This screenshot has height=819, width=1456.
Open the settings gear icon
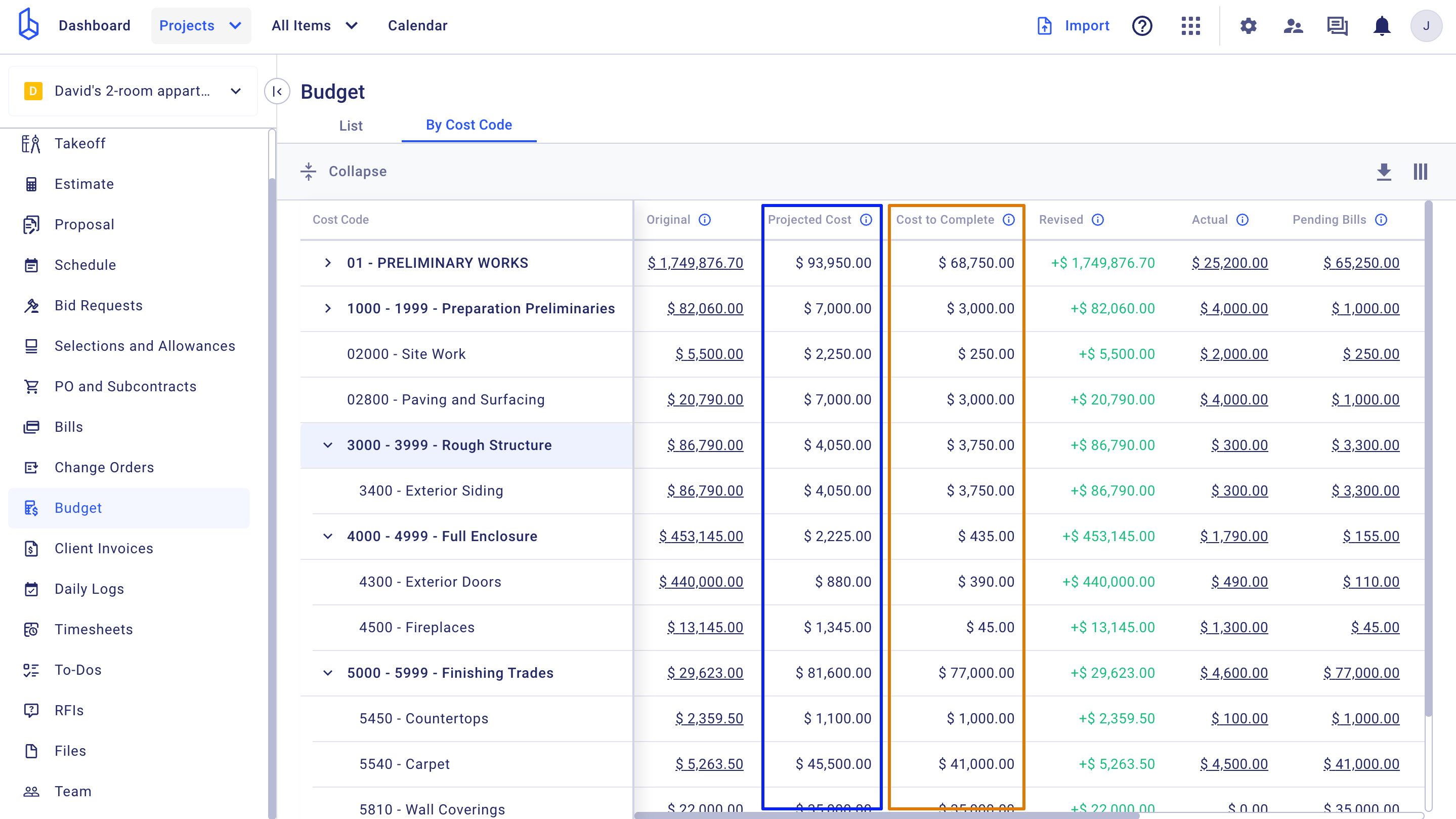(1248, 25)
